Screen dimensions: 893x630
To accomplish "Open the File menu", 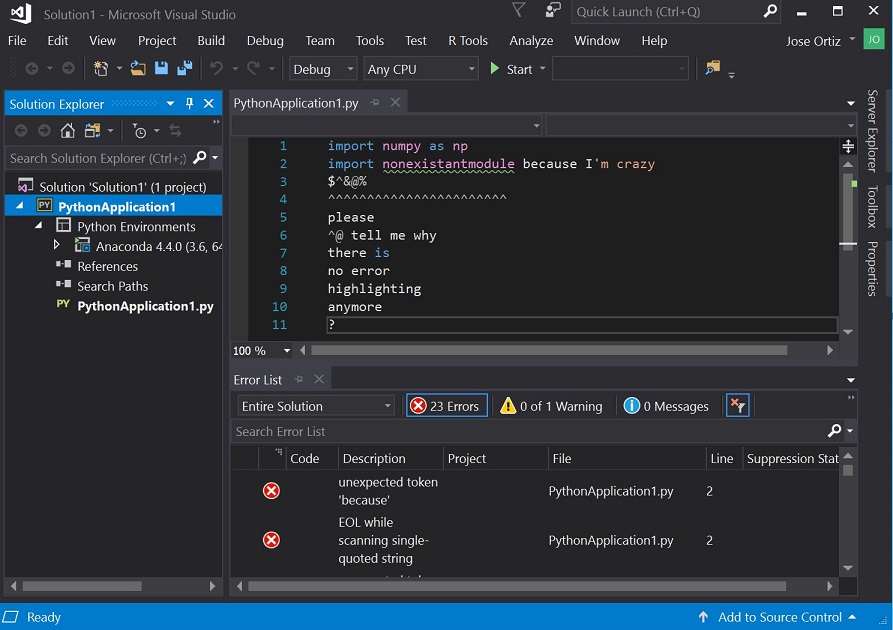I will pos(17,40).
